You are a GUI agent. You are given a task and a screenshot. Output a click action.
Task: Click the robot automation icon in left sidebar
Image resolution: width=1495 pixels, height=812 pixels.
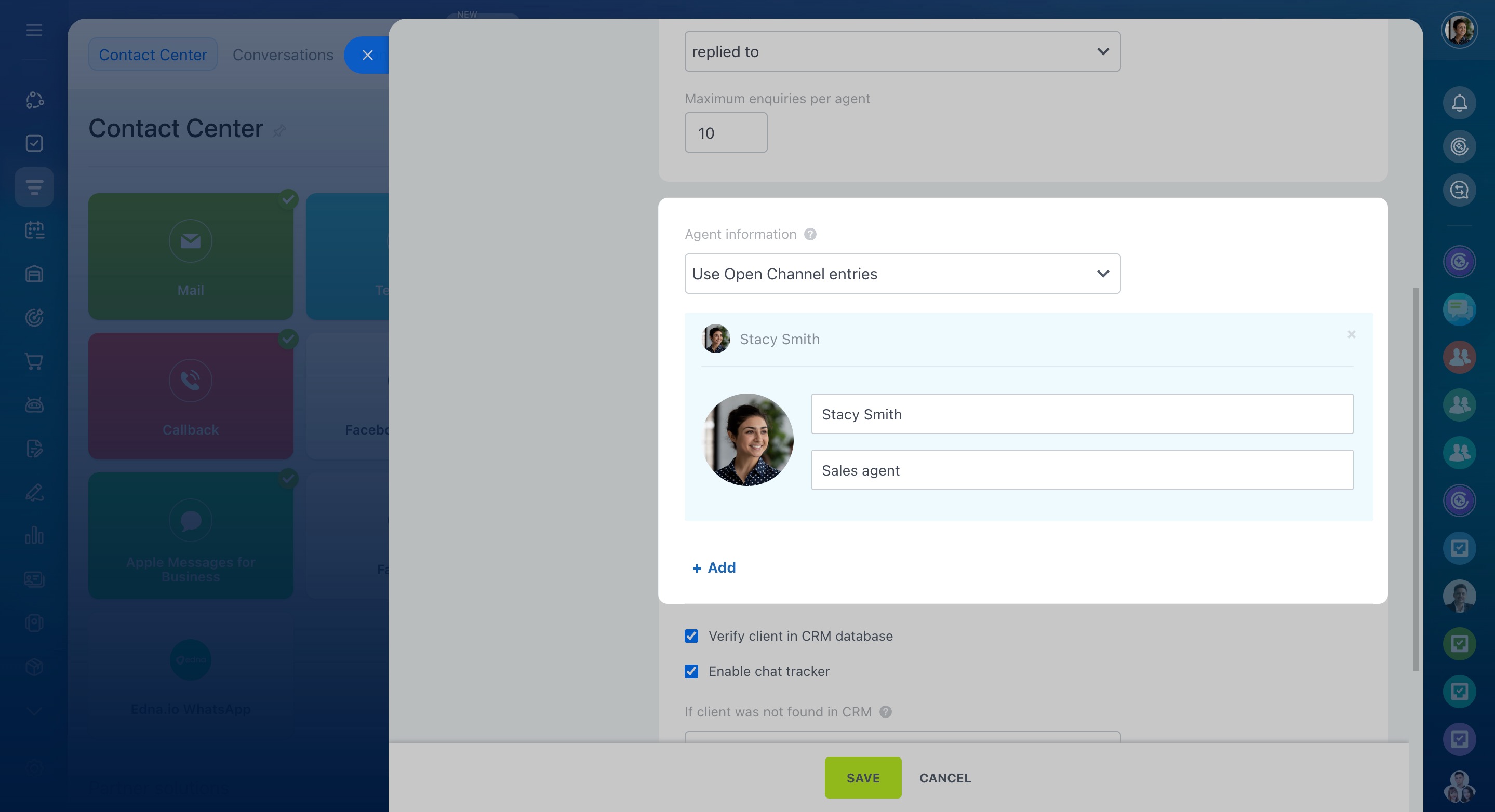(34, 405)
